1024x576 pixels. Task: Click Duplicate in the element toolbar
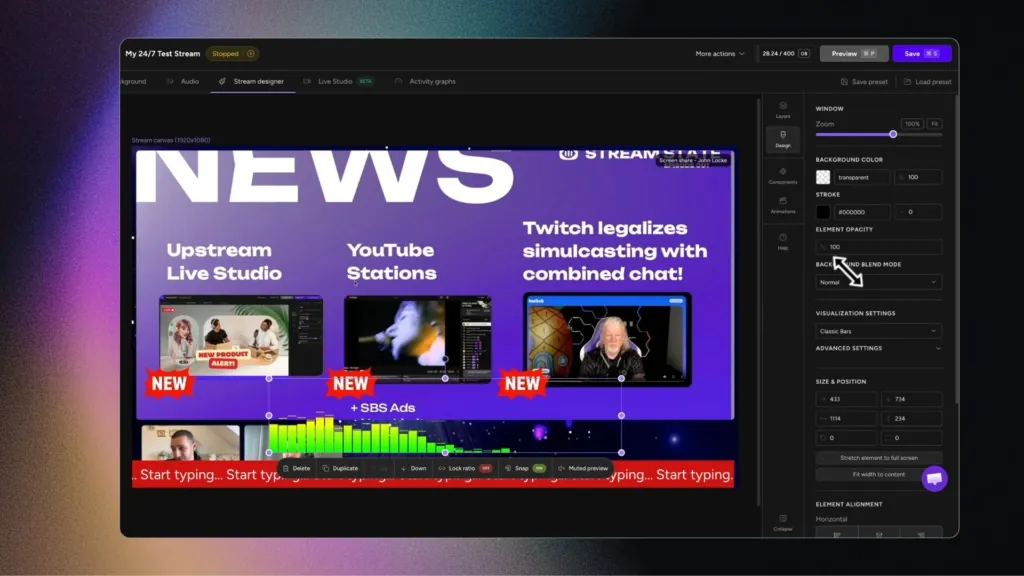[x=340, y=468]
